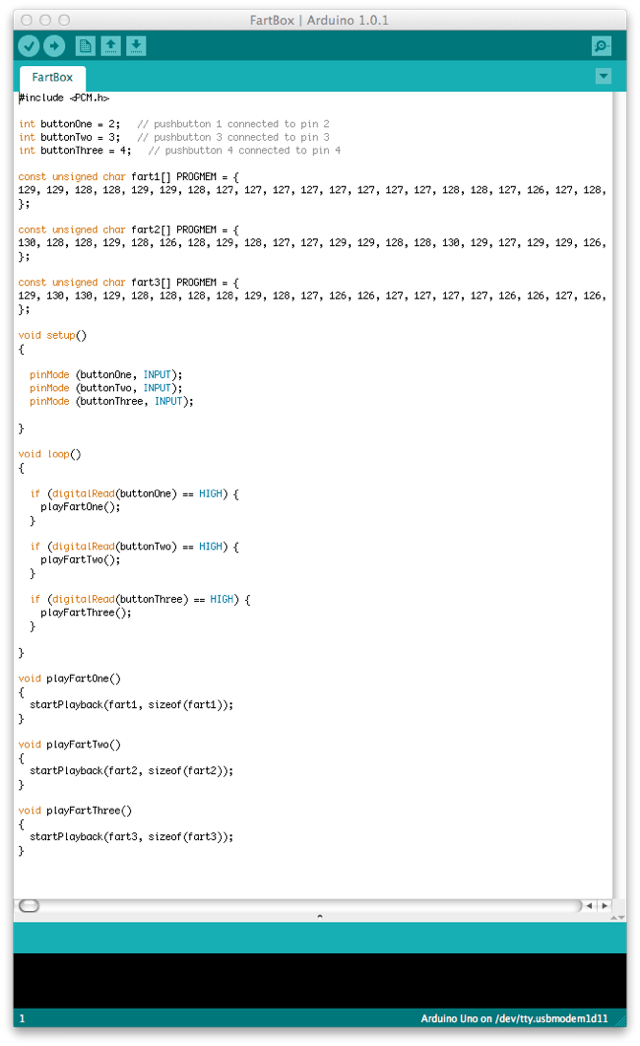Viewport: 640px width, 1046px height.
Task: Click 'startPlayback(fart1, sizeof(fart1));' line
Action: tap(131, 704)
